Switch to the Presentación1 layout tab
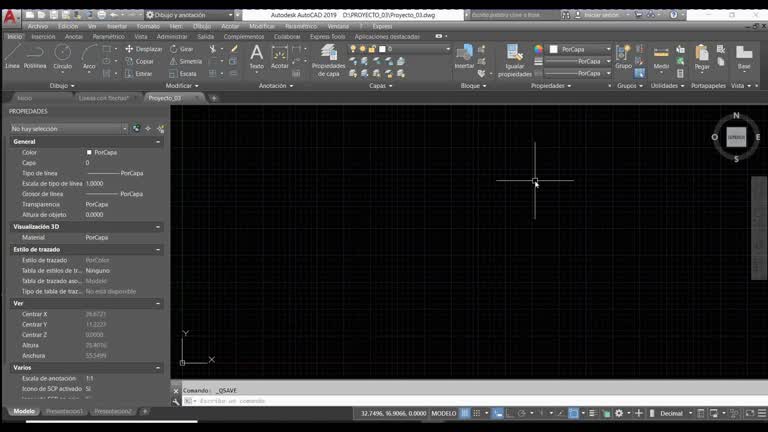The image size is (768, 432). pyautogui.click(x=64, y=411)
